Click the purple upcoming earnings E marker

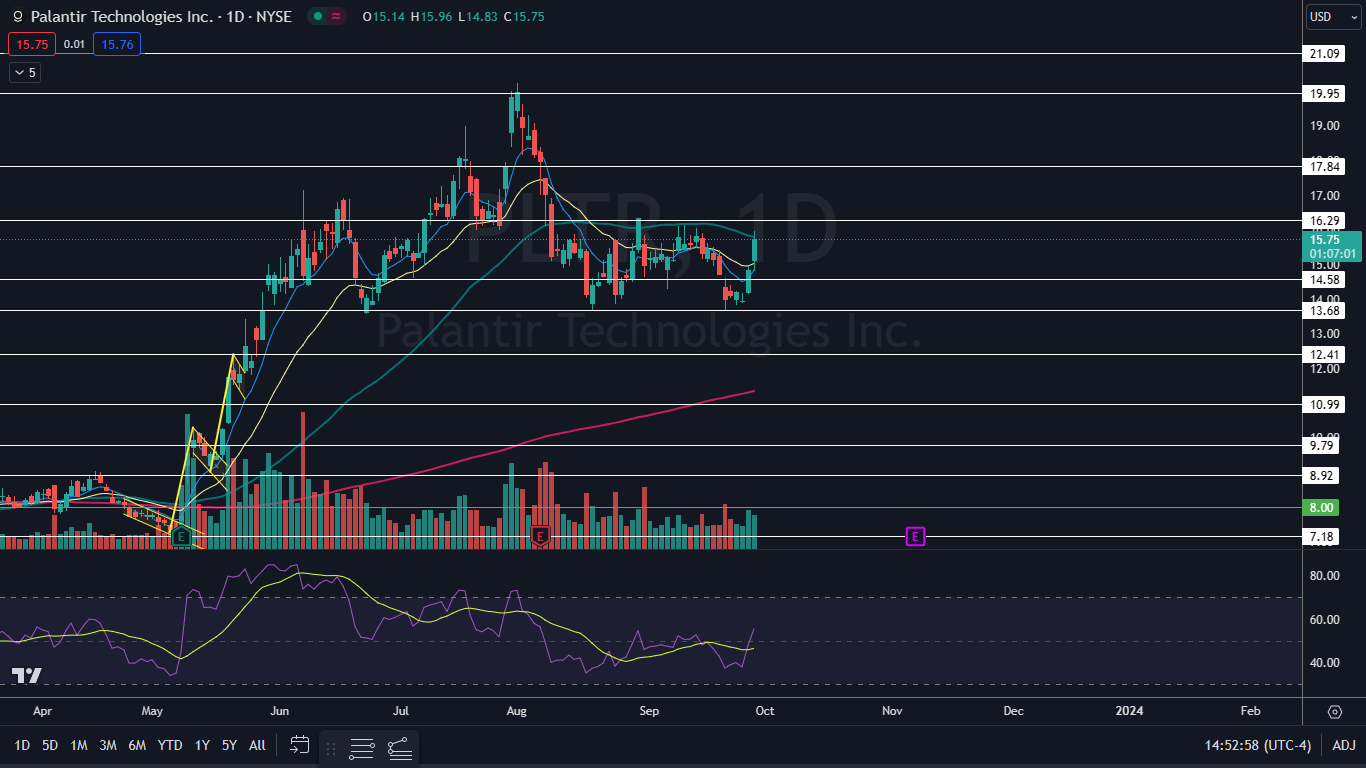point(915,537)
